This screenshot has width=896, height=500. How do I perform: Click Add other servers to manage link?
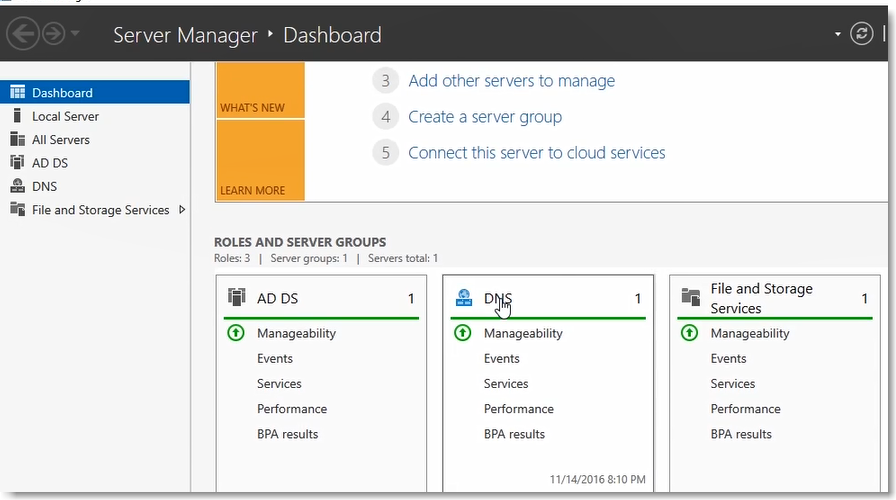511,81
